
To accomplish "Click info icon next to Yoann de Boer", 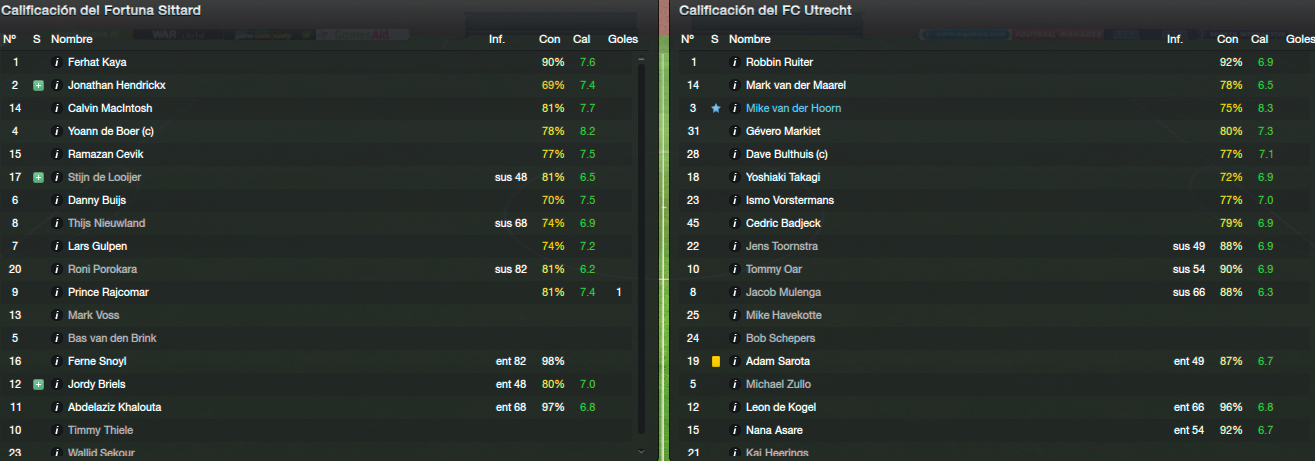I will pos(56,131).
